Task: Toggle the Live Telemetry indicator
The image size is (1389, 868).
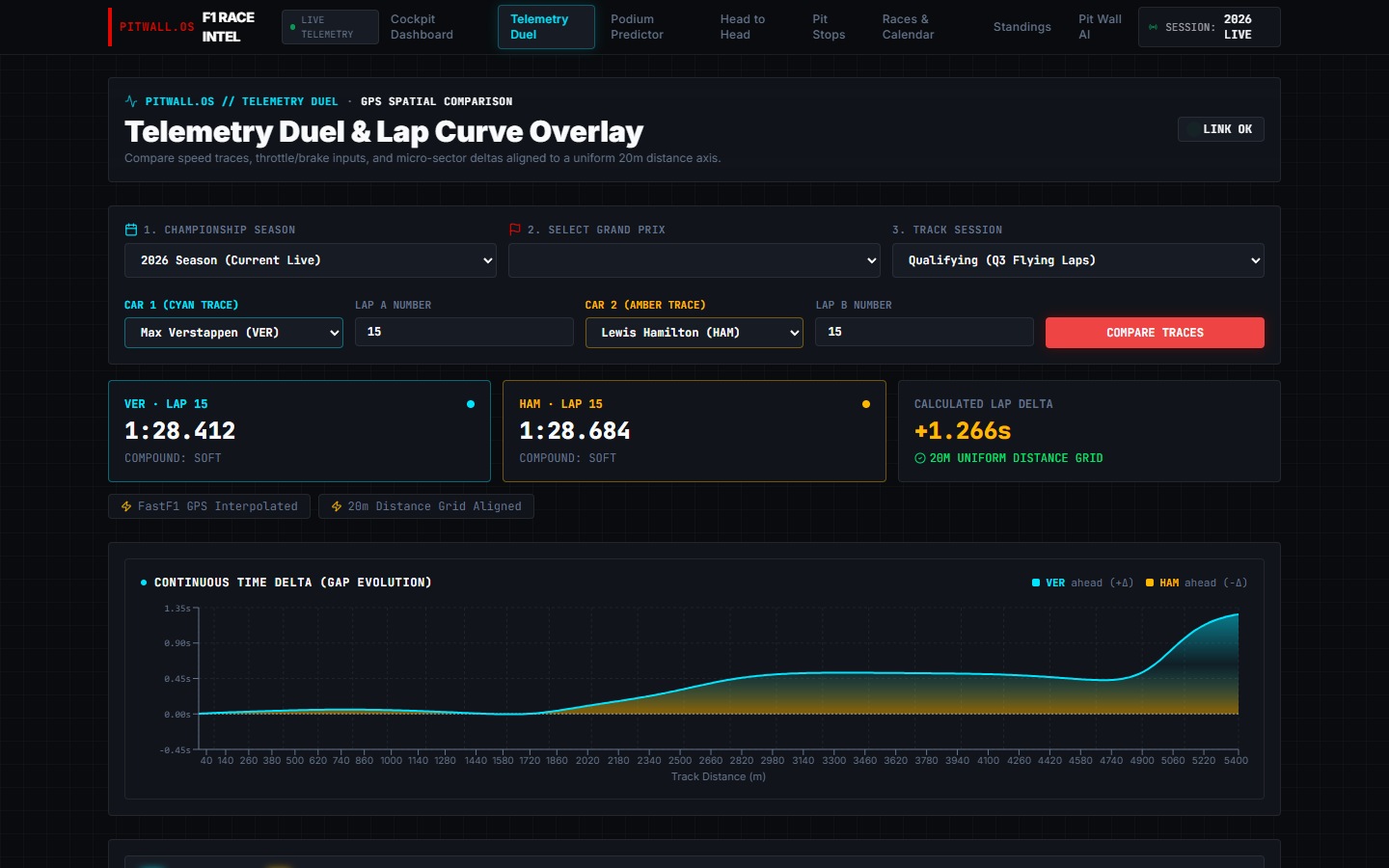Action: (x=330, y=27)
